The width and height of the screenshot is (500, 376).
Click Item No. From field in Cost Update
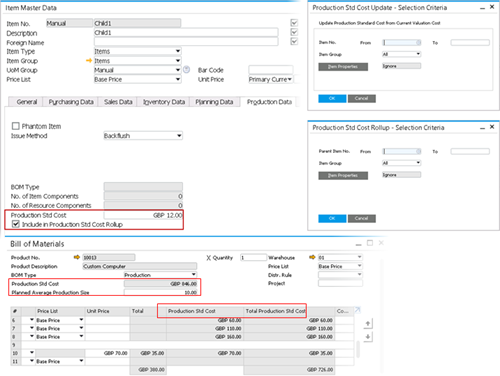pyautogui.click(x=402, y=42)
